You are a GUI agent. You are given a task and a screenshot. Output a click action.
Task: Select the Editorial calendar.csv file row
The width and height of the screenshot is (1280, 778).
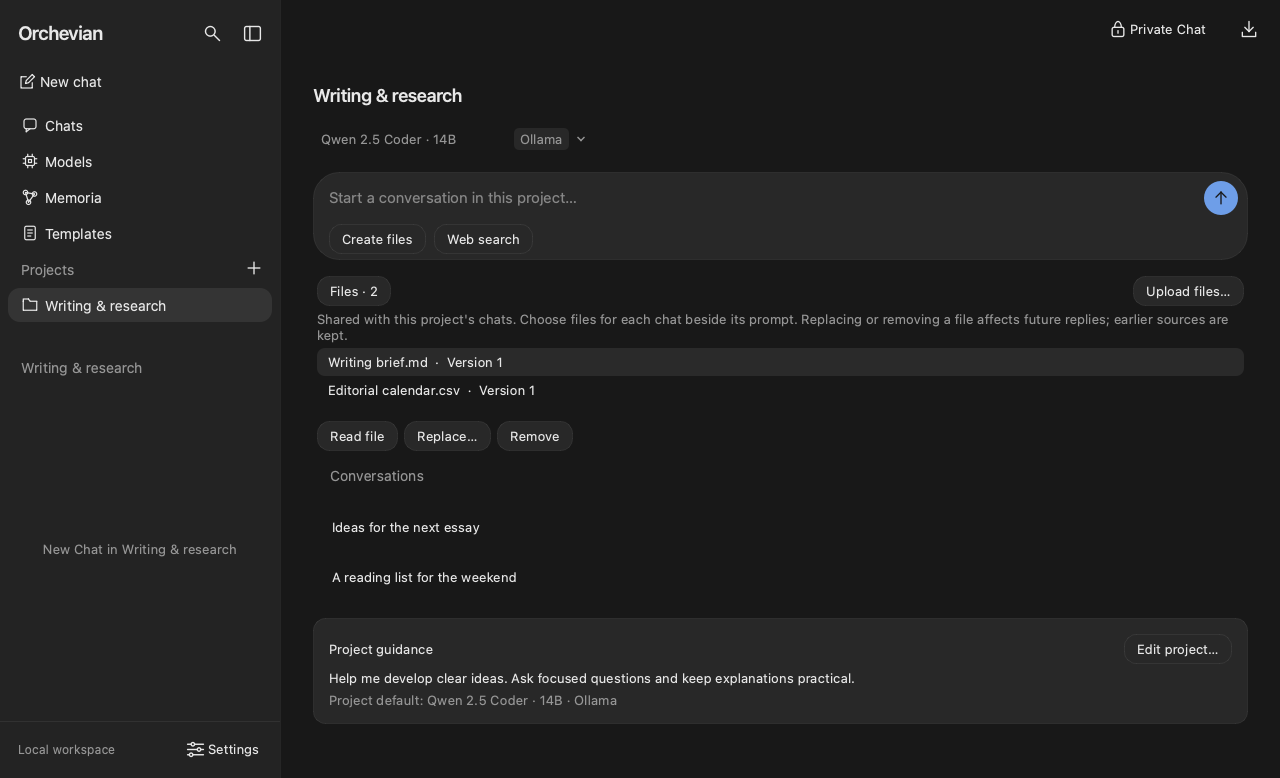click(780, 390)
